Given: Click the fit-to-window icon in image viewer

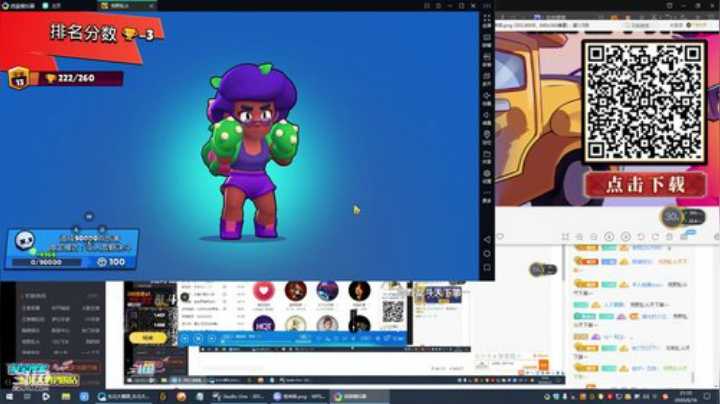Looking at the screenshot, I should click(x=565, y=236).
